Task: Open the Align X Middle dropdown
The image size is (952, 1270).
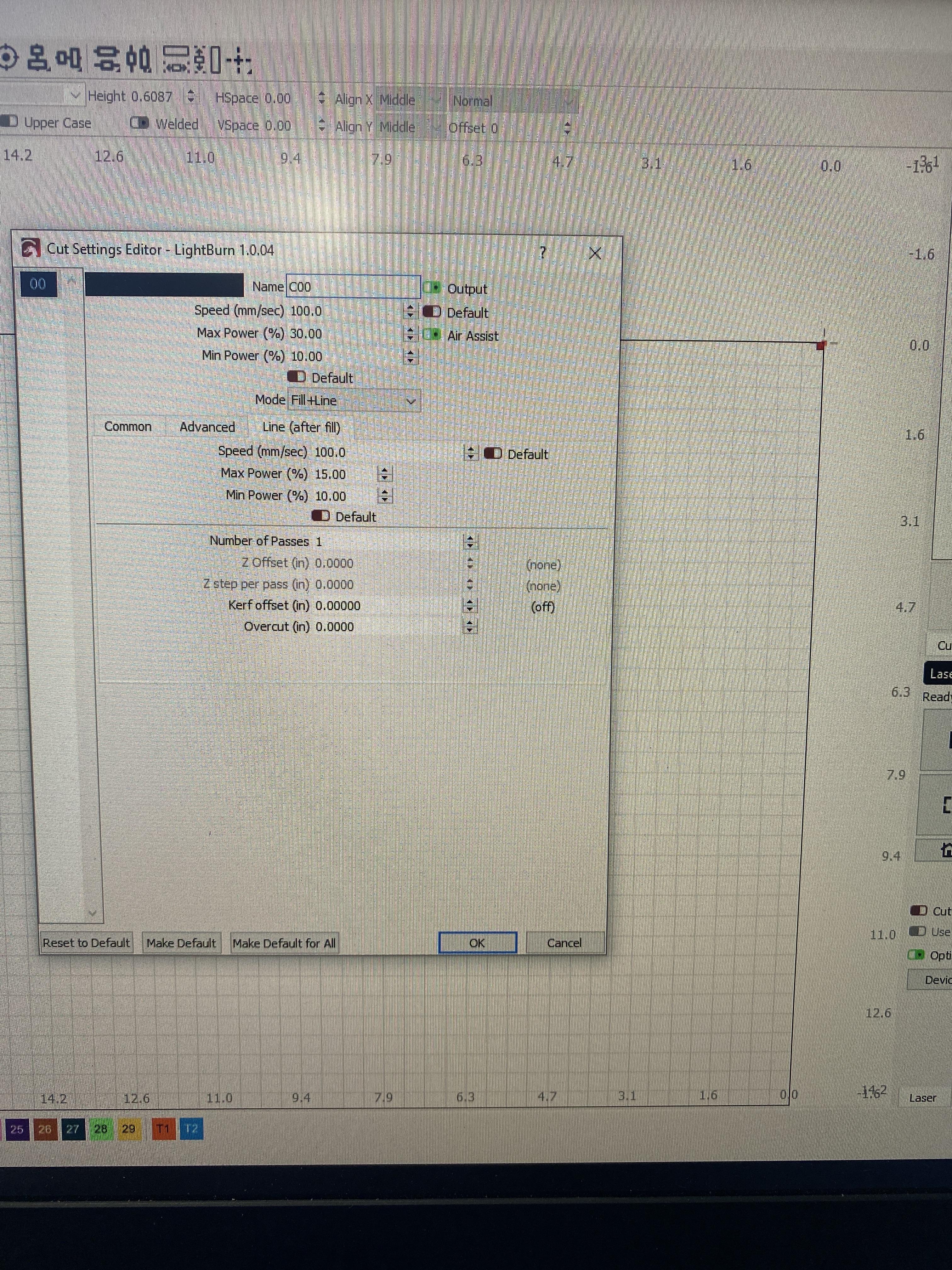Action: coord(411,100)
